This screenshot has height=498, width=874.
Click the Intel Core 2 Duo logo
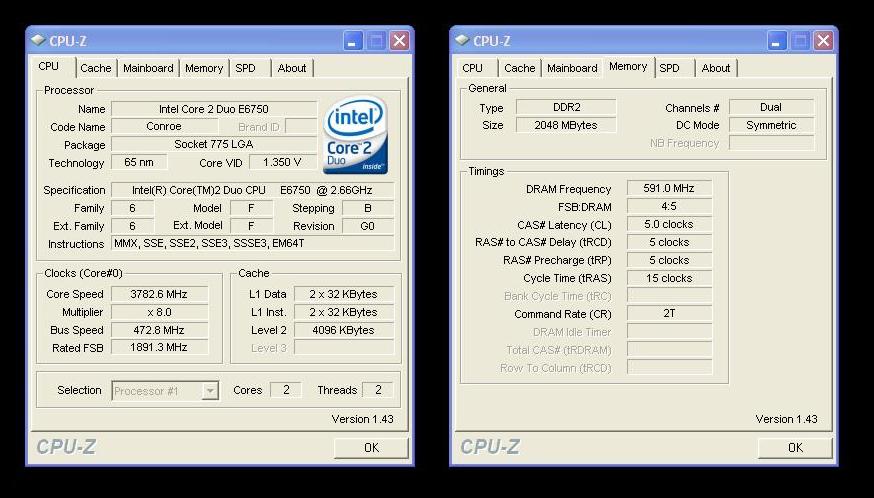pos(356,134)
